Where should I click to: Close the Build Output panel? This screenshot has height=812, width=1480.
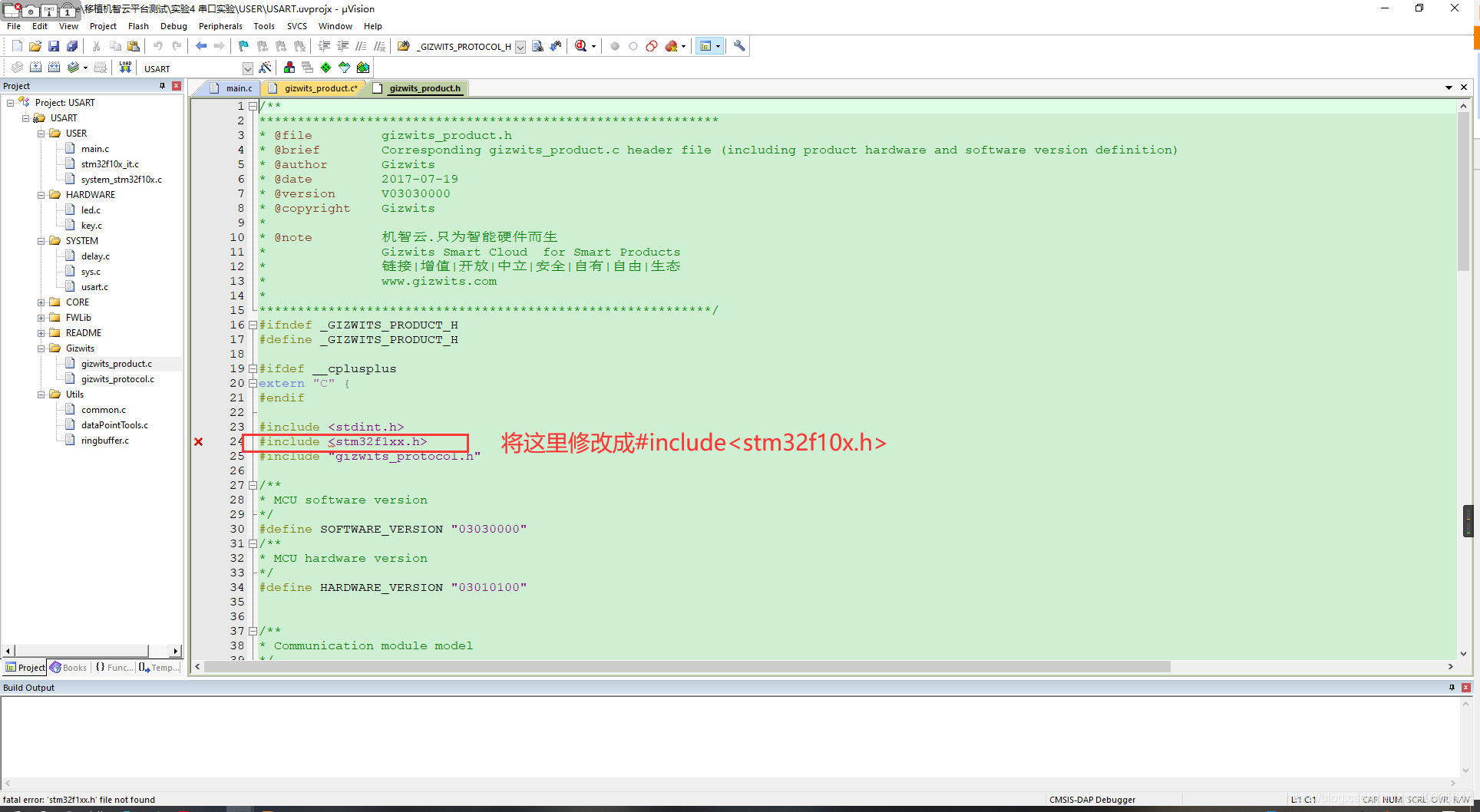point(1466,688)
